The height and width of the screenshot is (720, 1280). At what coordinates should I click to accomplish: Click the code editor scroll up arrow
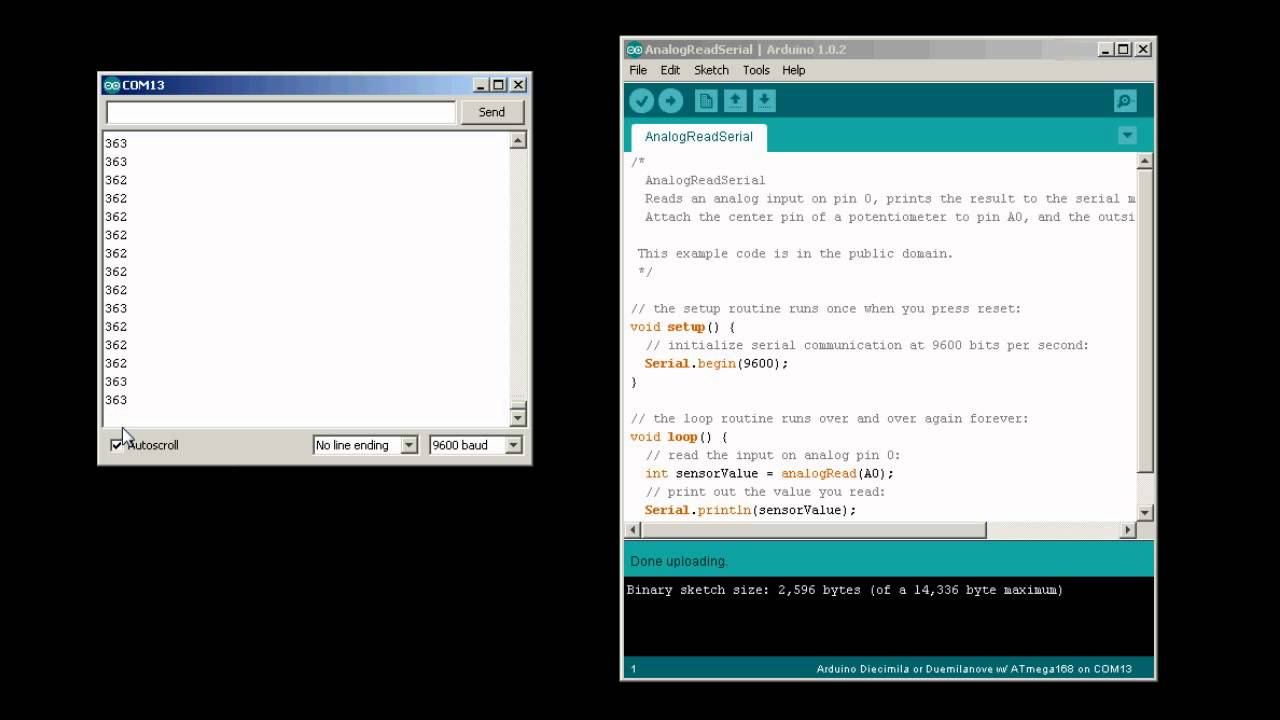pos(1145,161)
